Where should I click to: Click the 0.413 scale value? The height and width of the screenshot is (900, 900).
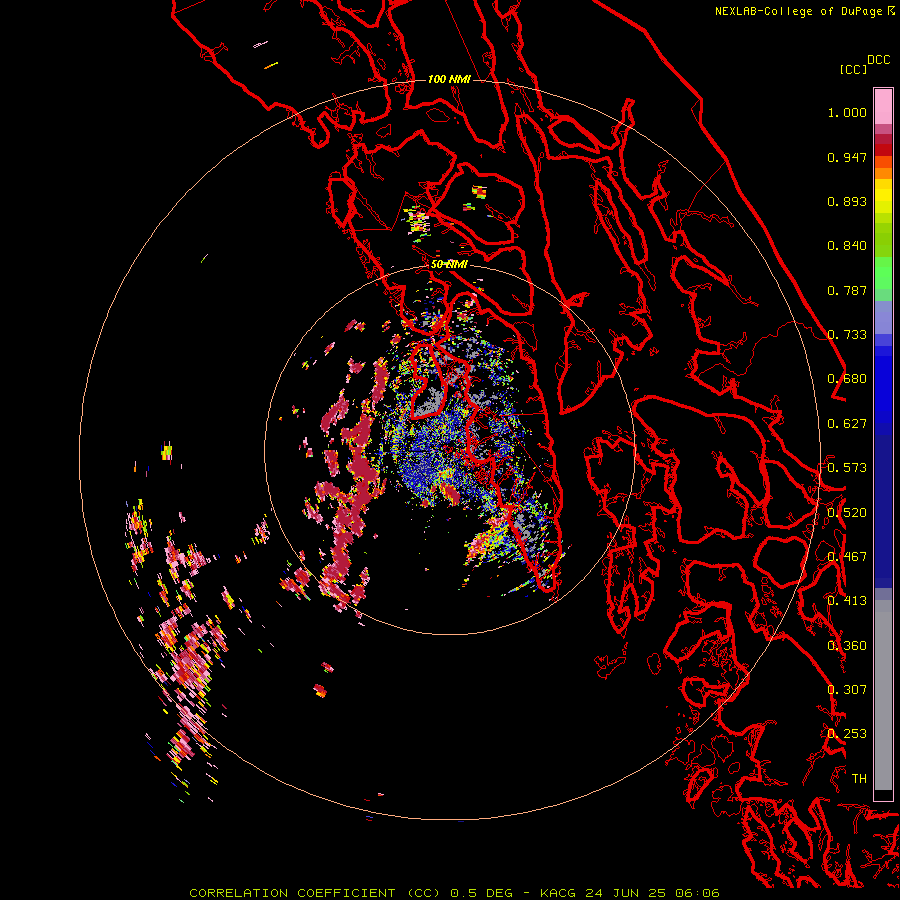point(847,601)
